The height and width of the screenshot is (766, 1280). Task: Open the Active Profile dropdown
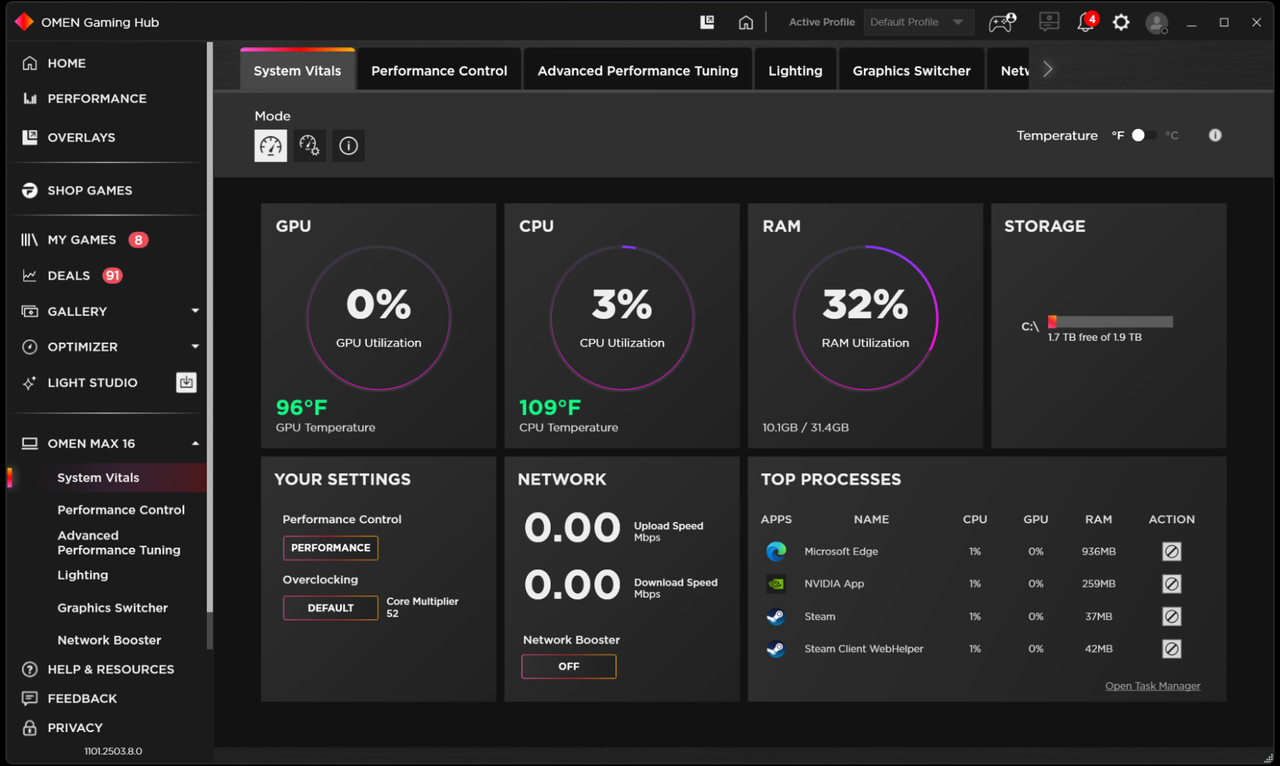(918, 22)
